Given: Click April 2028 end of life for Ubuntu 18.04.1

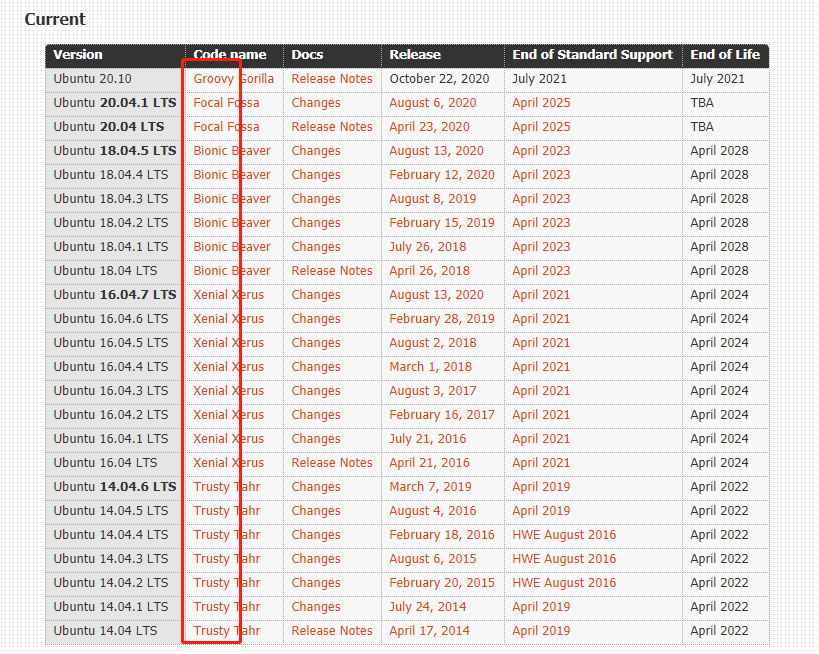Looking at the screenshot, I should pyautogui.click(x=719, y=247).
